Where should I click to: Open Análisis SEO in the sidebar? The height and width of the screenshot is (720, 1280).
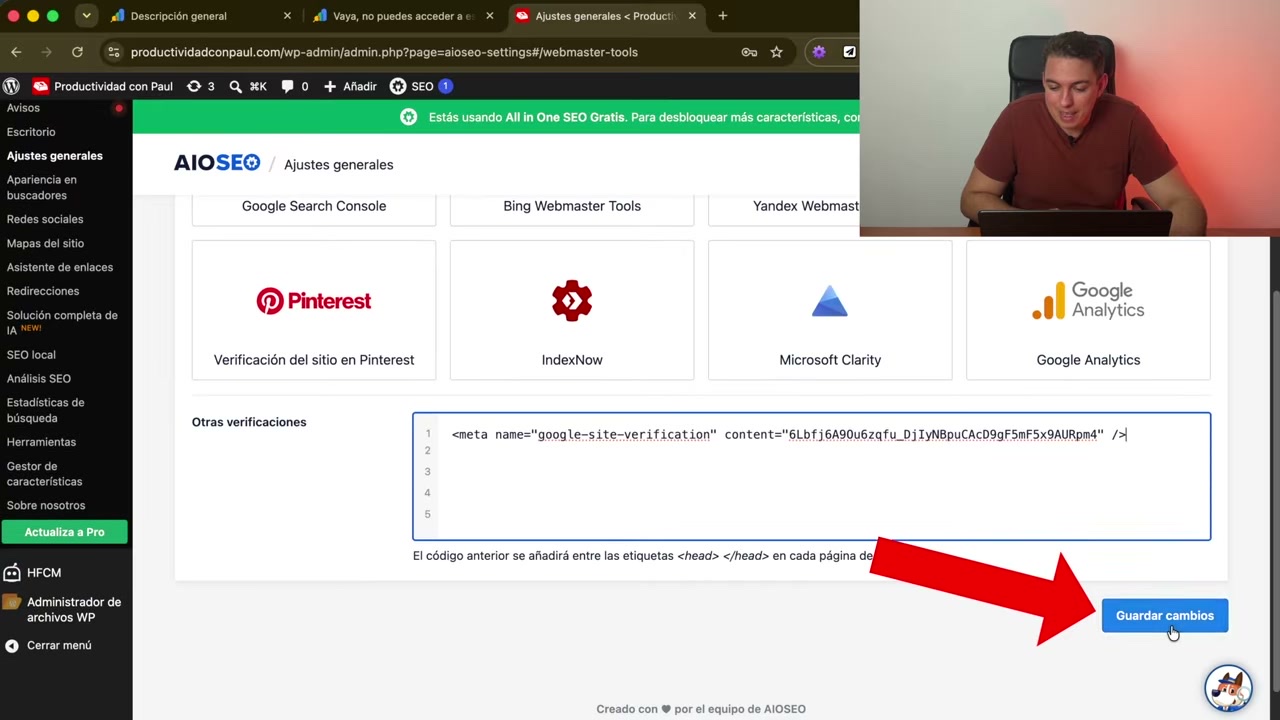[39, 379]
